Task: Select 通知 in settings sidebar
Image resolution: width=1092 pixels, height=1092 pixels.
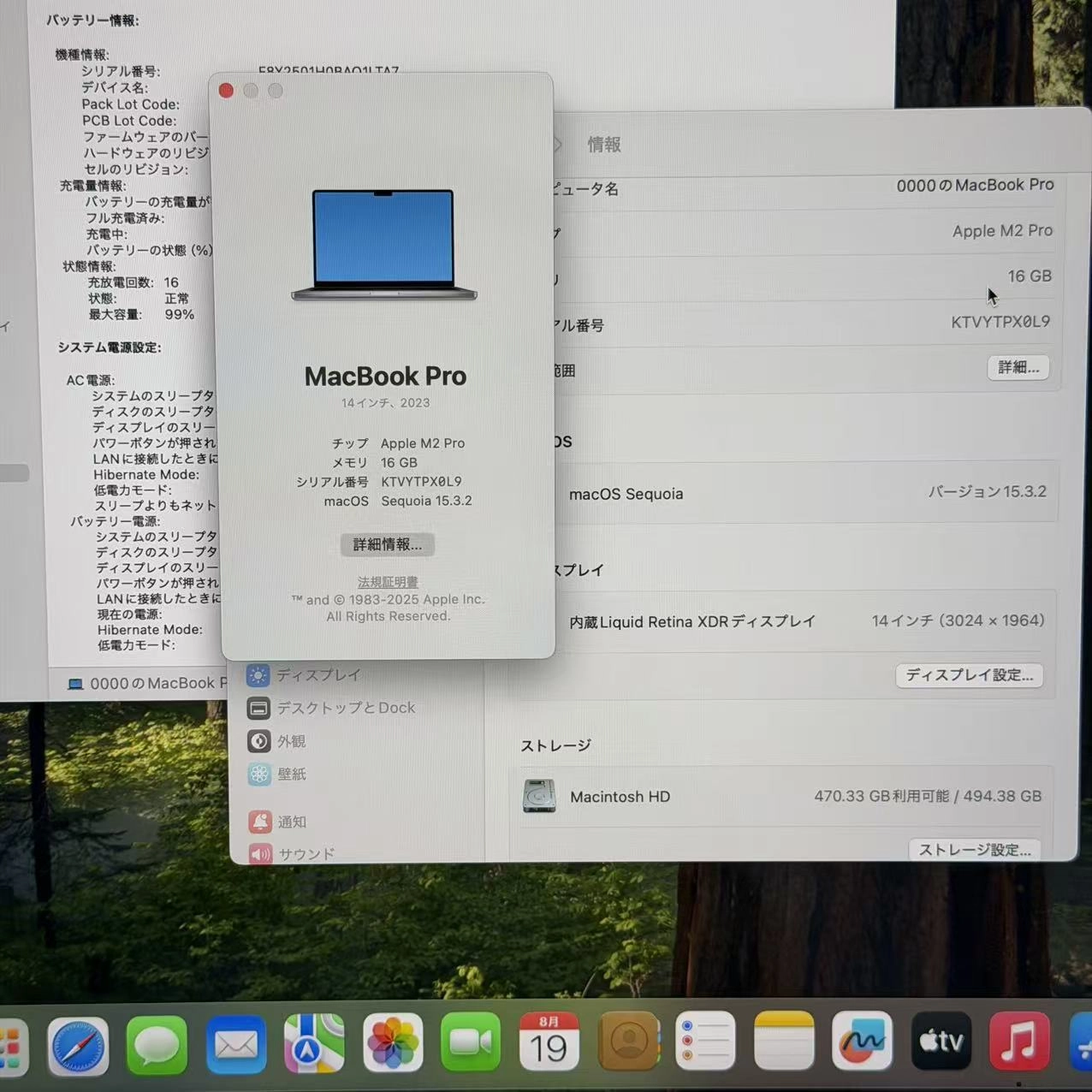Action: 276,822
